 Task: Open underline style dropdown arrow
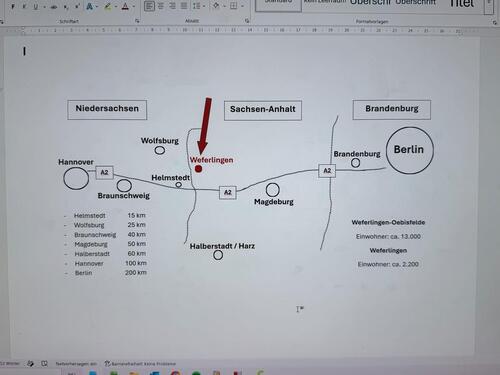tap(44, 7)
